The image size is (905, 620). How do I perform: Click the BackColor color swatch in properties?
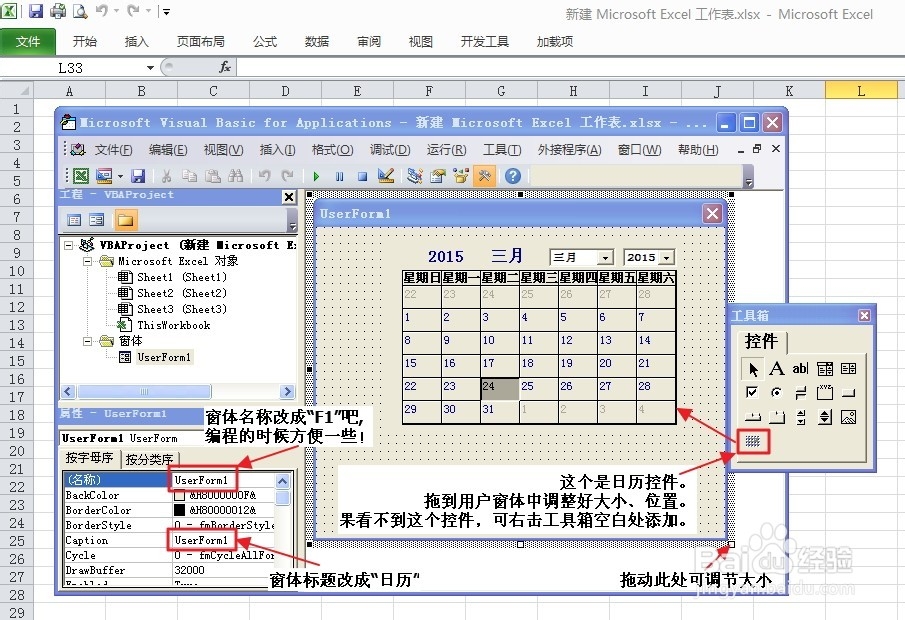[179, 495]
